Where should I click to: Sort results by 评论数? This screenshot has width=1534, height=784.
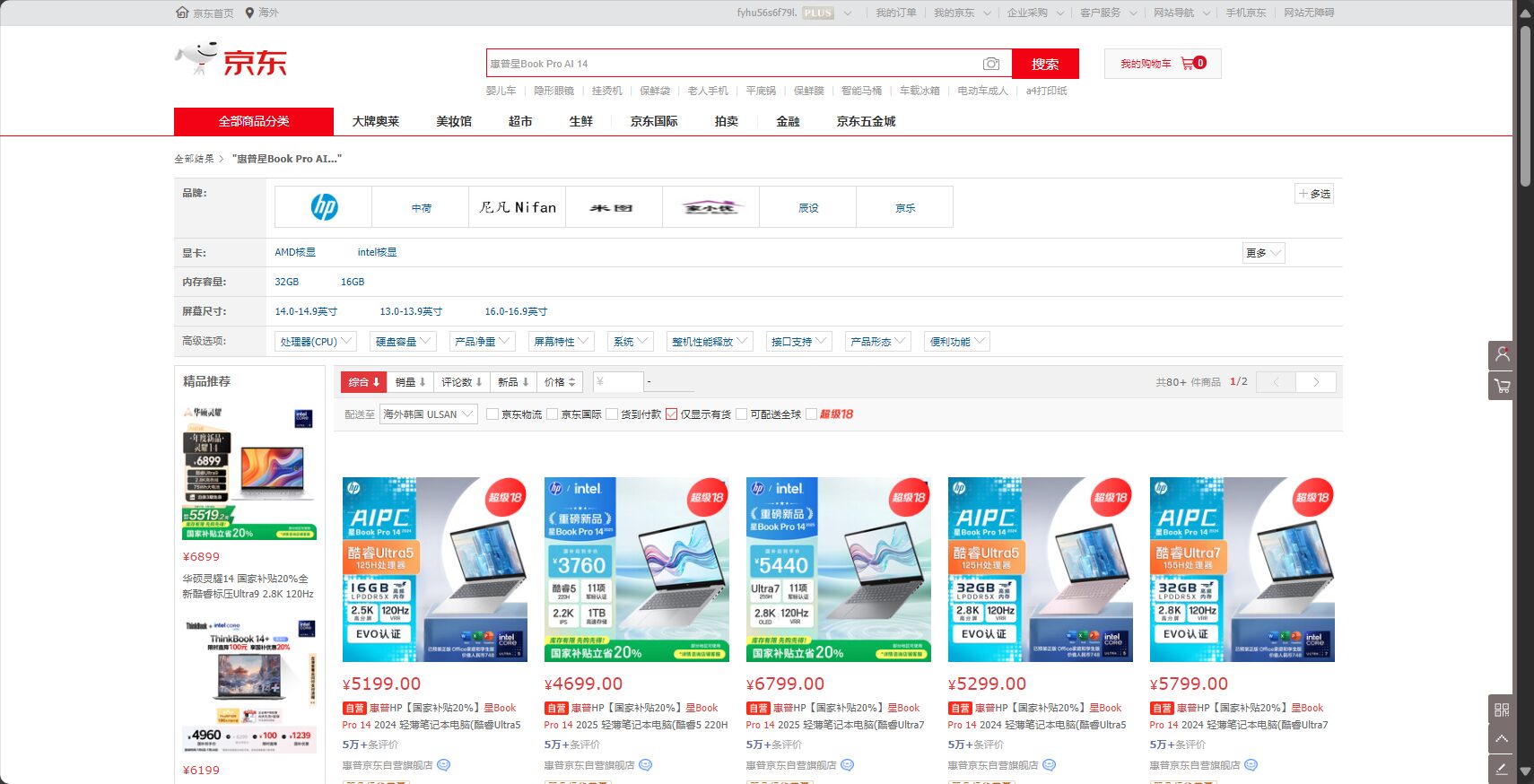462,382
